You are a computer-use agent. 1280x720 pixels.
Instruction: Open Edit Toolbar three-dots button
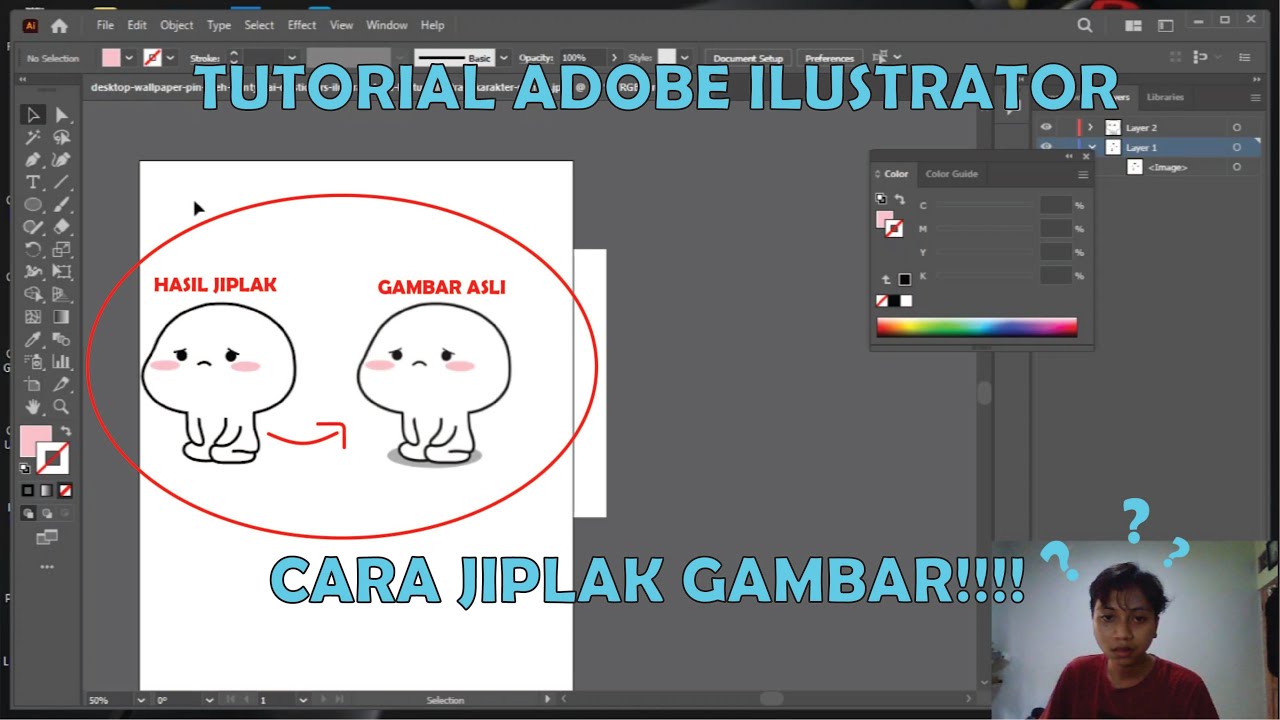47,567
